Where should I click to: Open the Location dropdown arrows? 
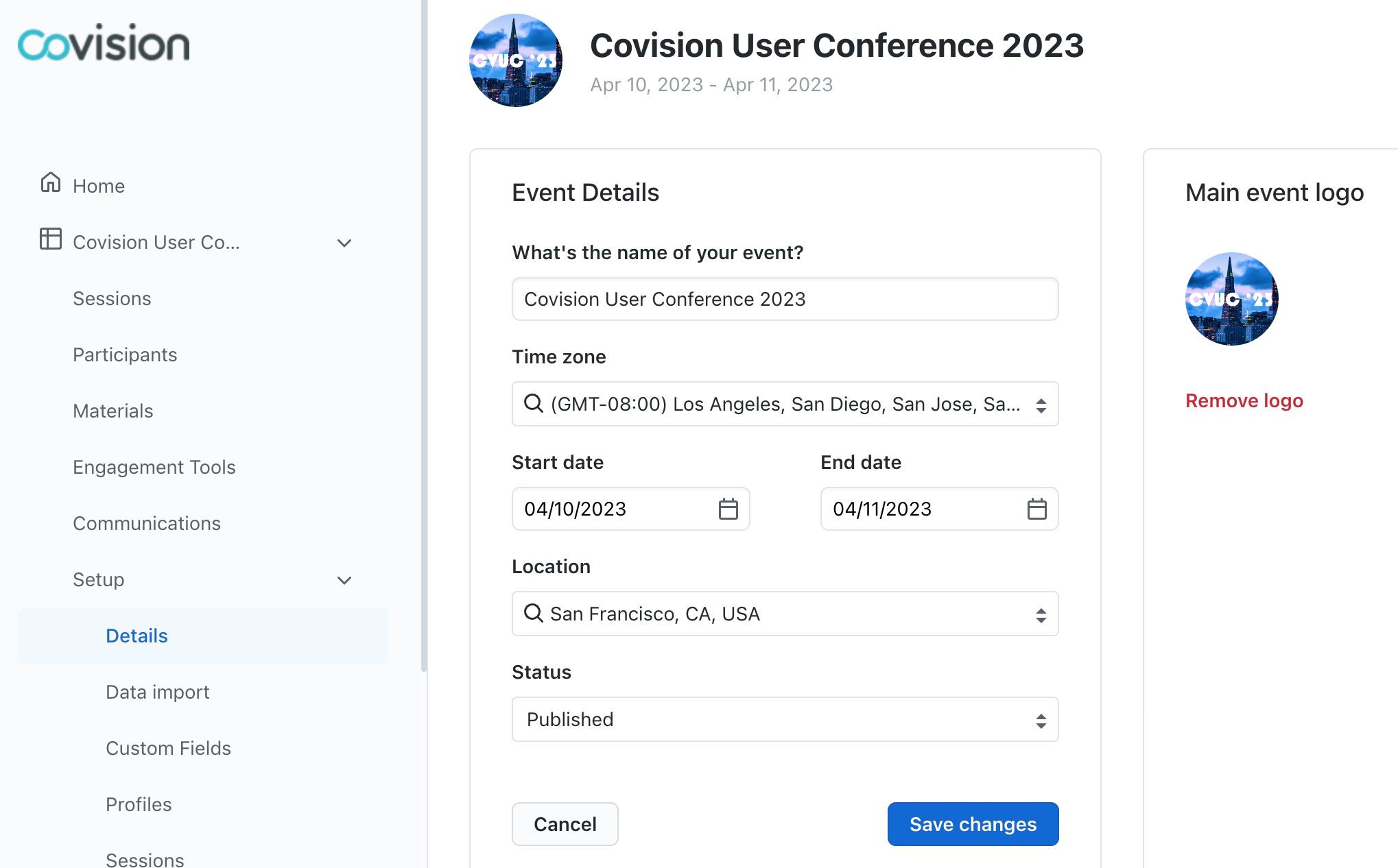pos(1041,615)
